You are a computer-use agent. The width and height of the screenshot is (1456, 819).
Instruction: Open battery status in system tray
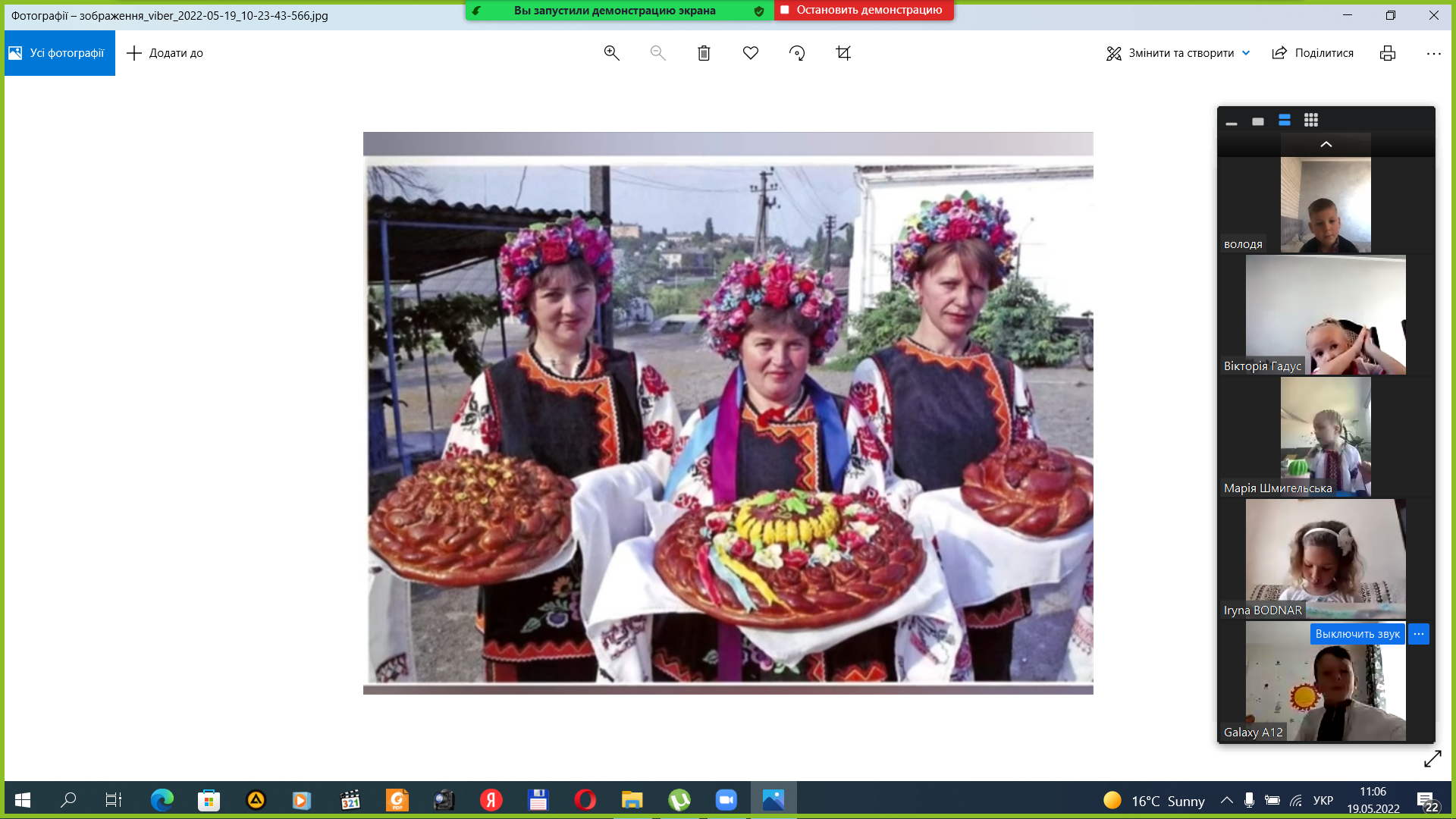[1272, 800]
